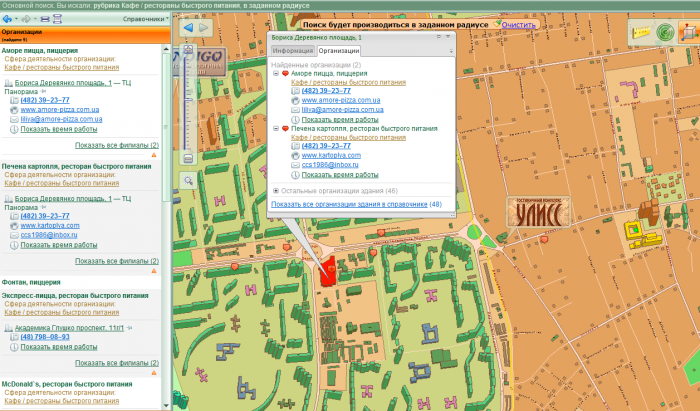Click email icon beside liliya@amore-pizza.com.ua sidebar
This screenshot has width=700, height=411.
(14, 119)
